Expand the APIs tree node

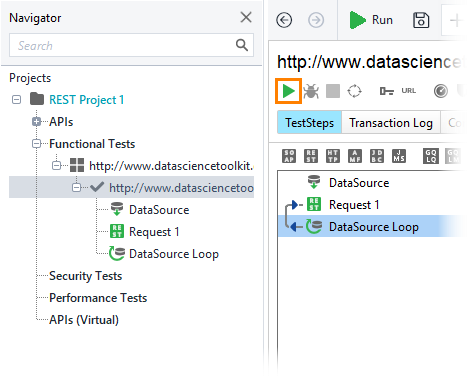coord(37,122)
